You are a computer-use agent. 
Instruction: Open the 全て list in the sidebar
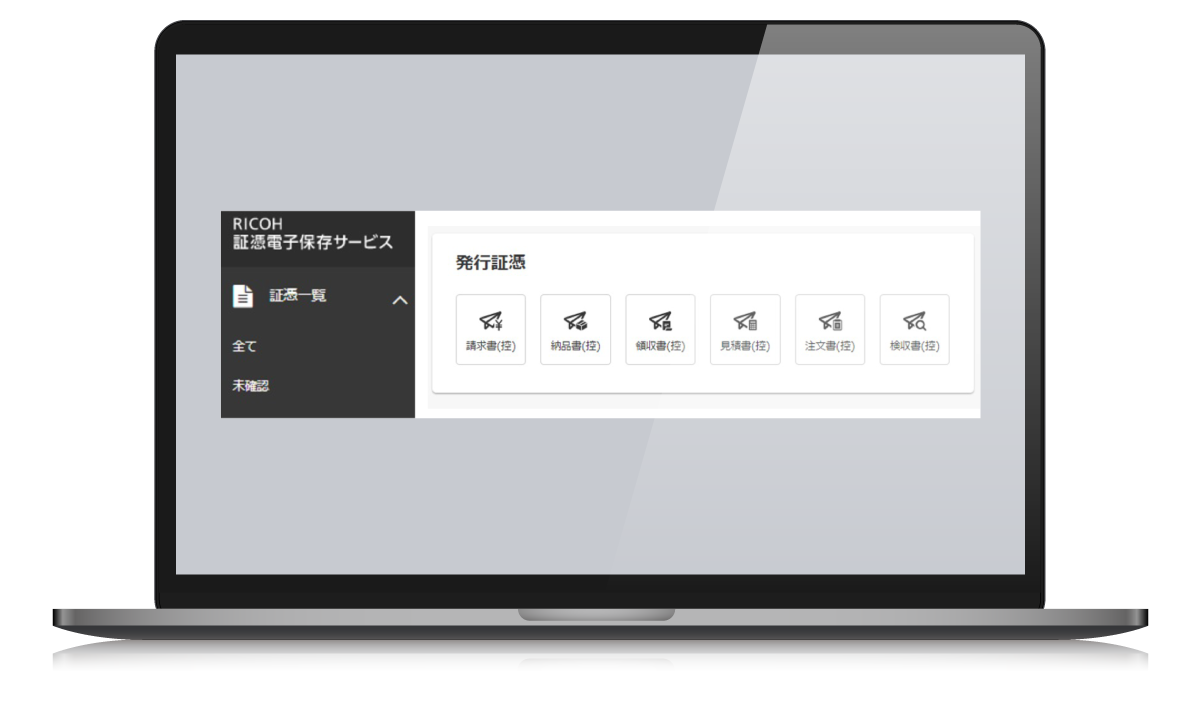(245, 346)
